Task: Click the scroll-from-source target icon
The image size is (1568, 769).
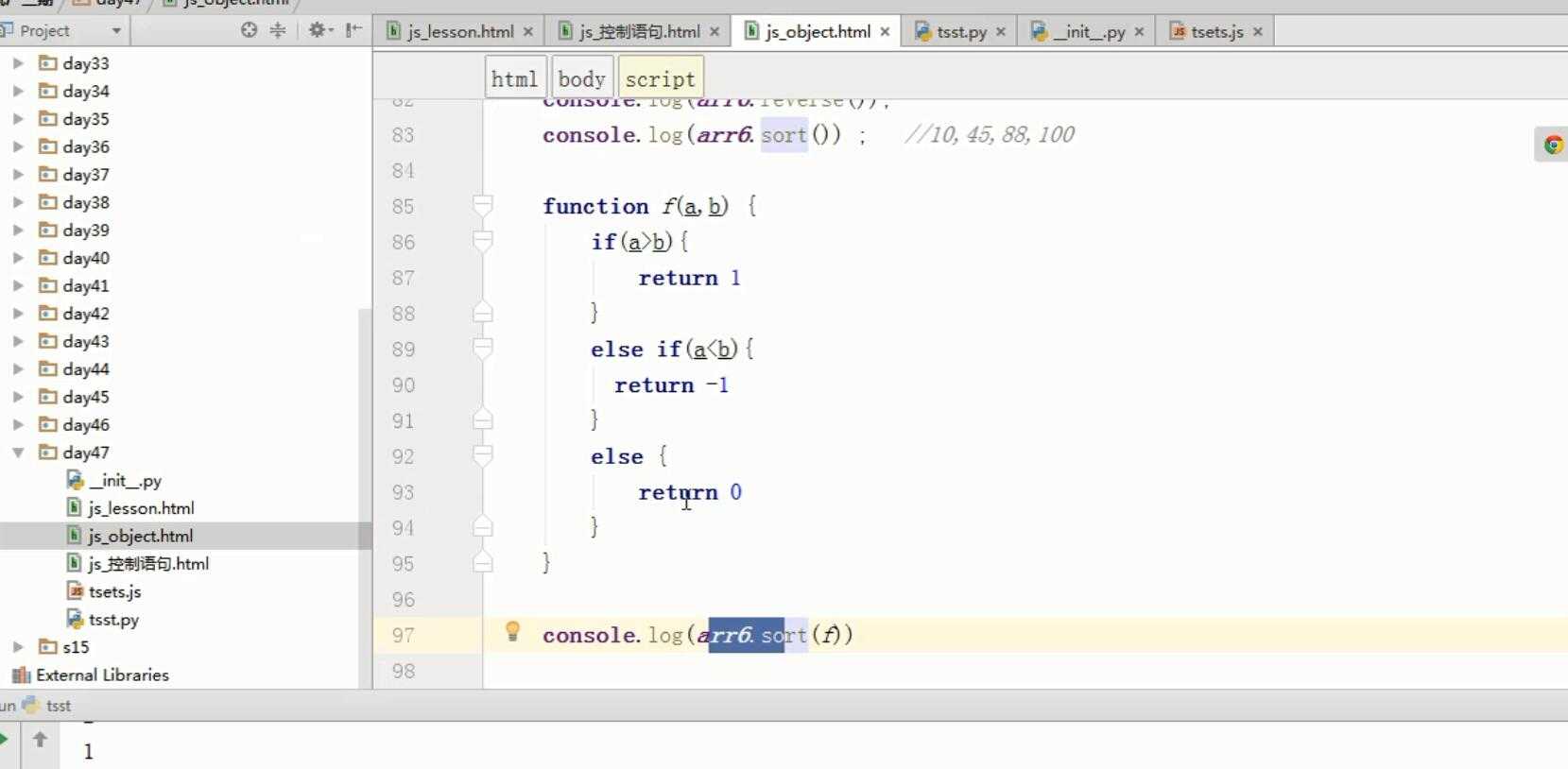Action: (249, 30)
